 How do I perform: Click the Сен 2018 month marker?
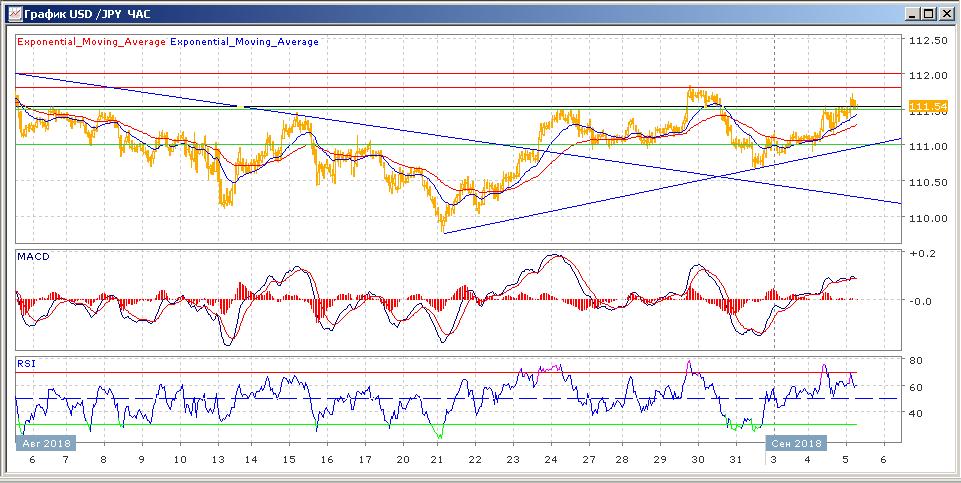point(796,443)
